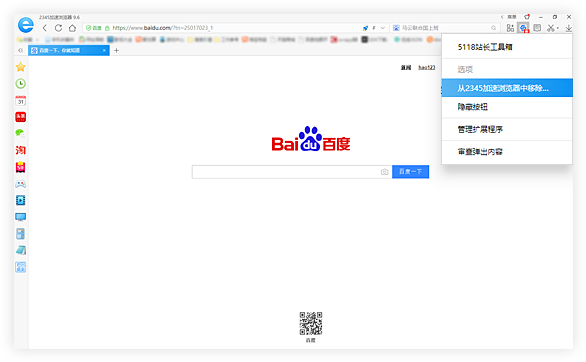Expand the address bar dropdown chevron
This screenshot has height=362, width=586.
[x=383, y=28]
